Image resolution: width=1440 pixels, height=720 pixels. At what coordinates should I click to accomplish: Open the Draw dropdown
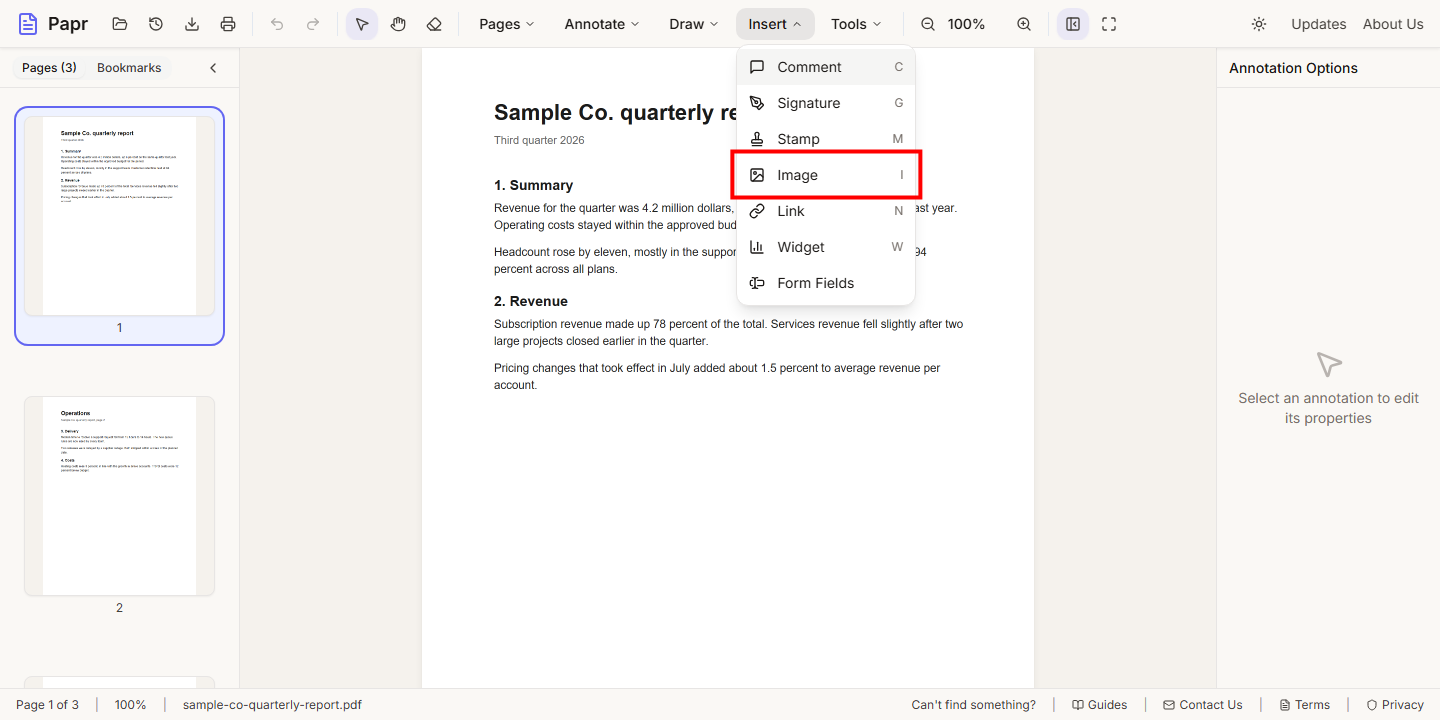[x=694, y=24]
